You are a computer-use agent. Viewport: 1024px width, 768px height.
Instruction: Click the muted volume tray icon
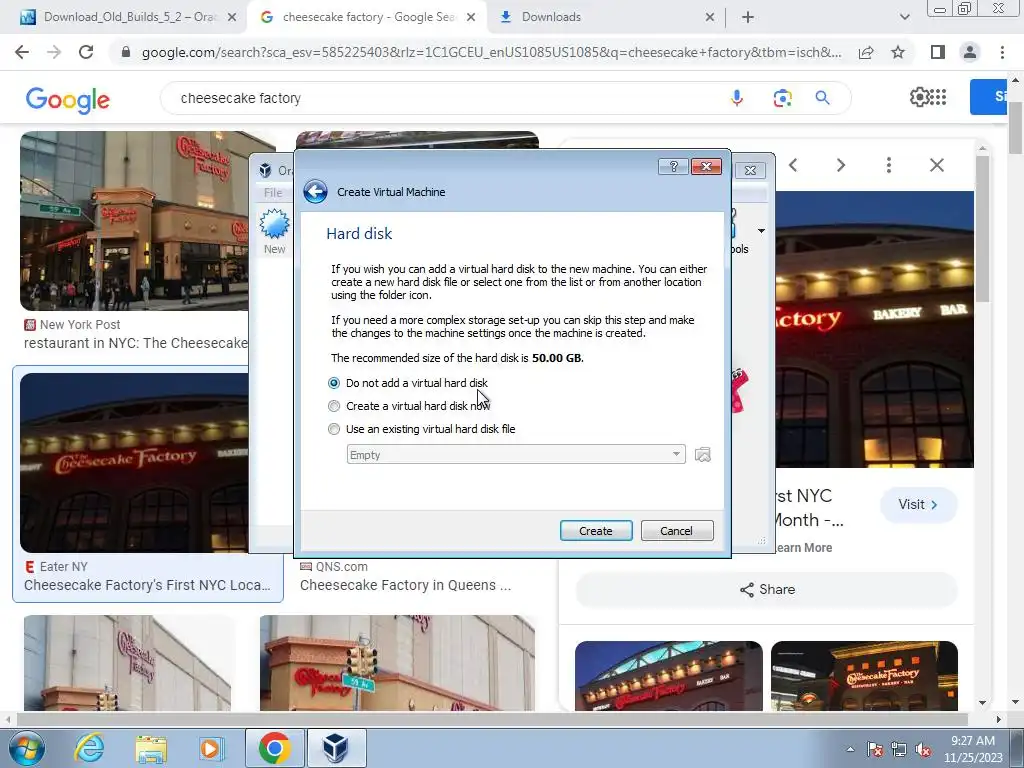tap(923, 750)
